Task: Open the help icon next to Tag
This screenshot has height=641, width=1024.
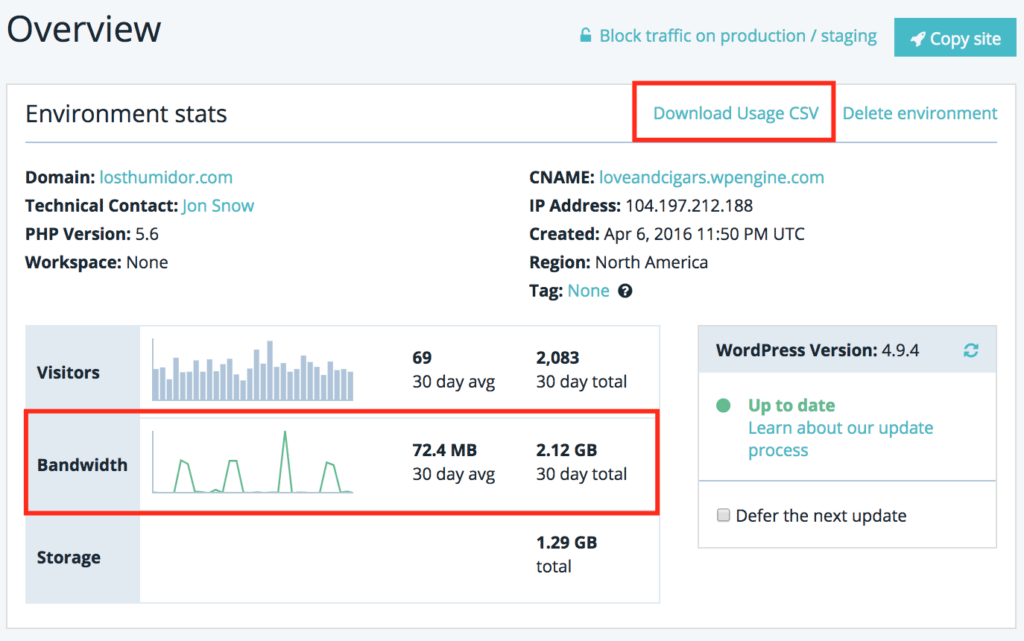Action: click(623, 290)
